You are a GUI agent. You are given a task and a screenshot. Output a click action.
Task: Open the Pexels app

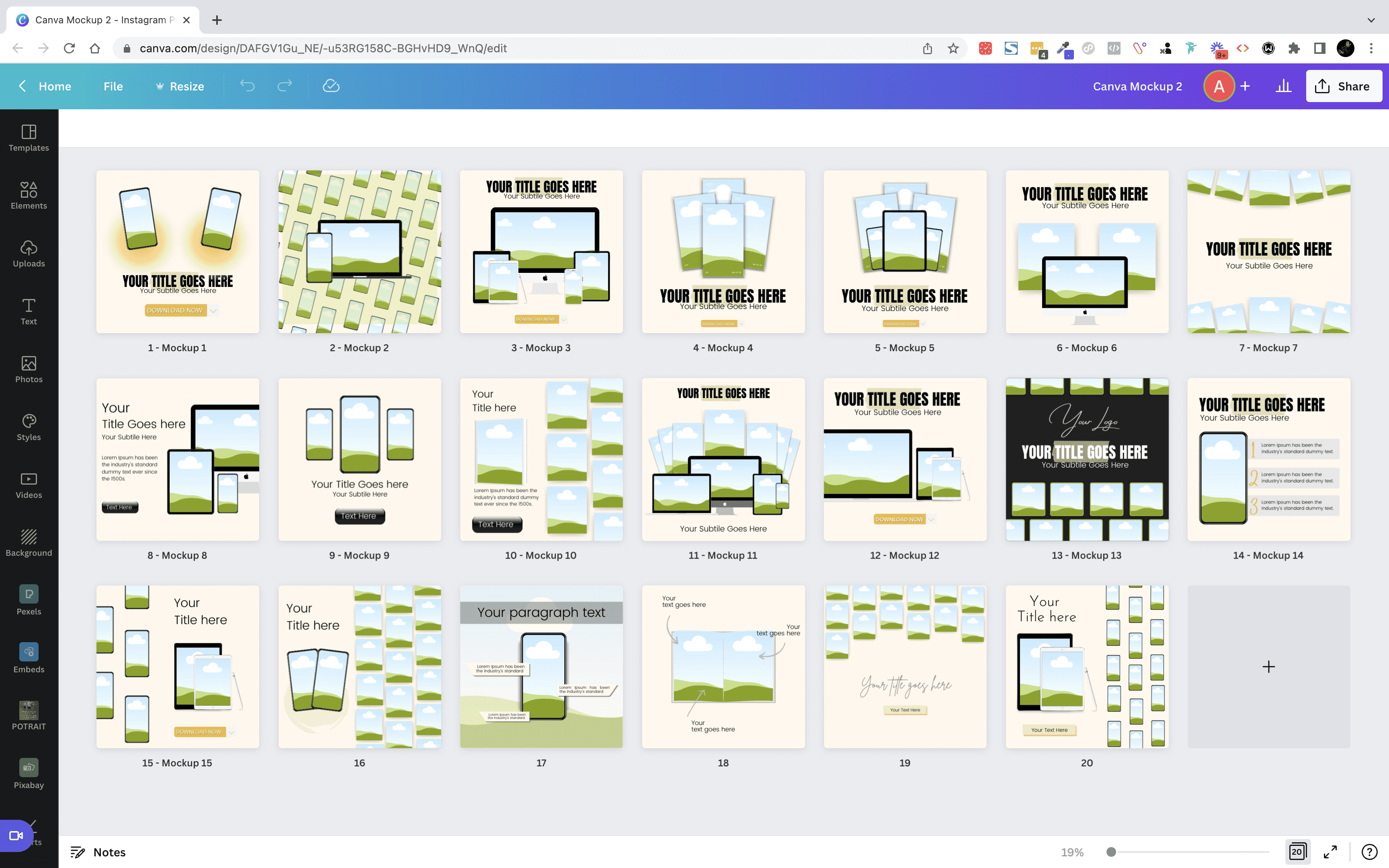pyautogui.click(x=29, y=600)
